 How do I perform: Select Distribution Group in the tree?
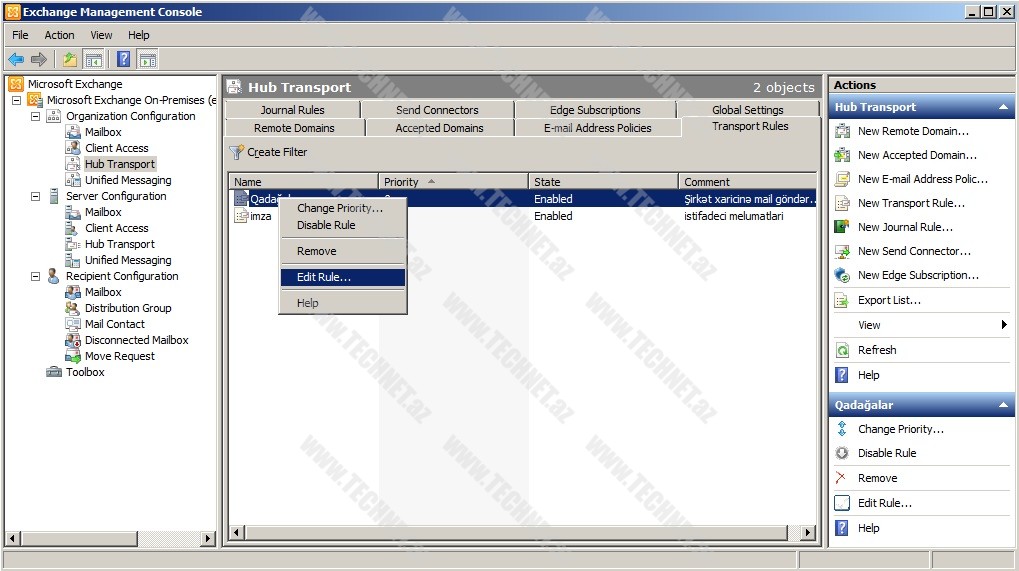[128, 308]
